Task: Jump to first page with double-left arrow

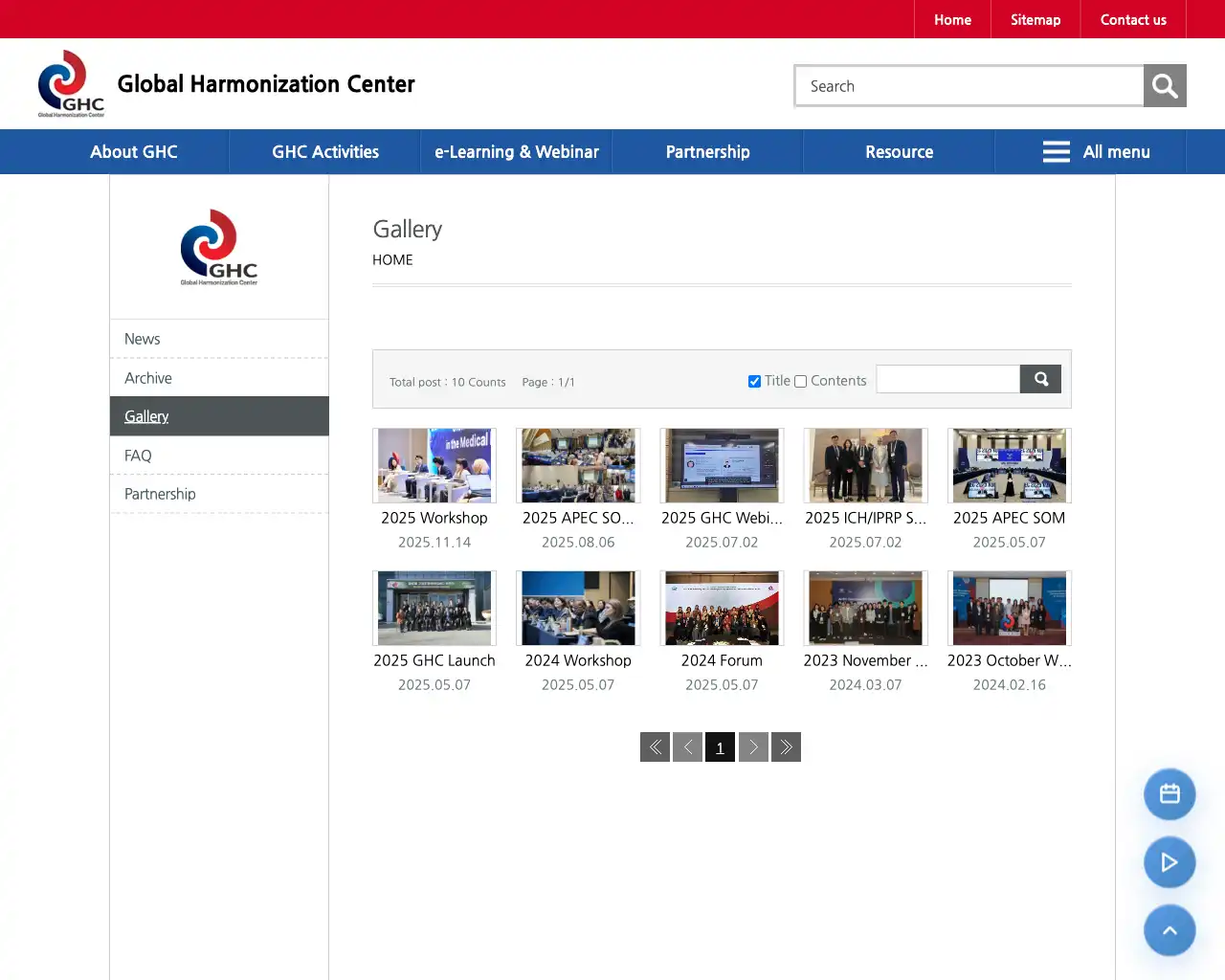Action: point(655,746)
